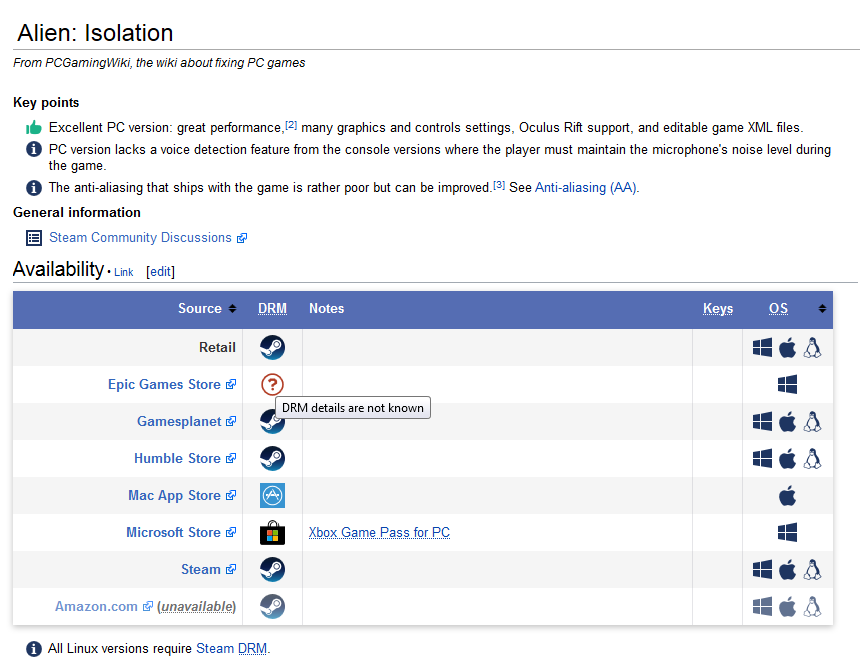Click the Steam DRM icon in Humble Store row
Viewport: 860px width, 660px height.
(x=272, y=459)
